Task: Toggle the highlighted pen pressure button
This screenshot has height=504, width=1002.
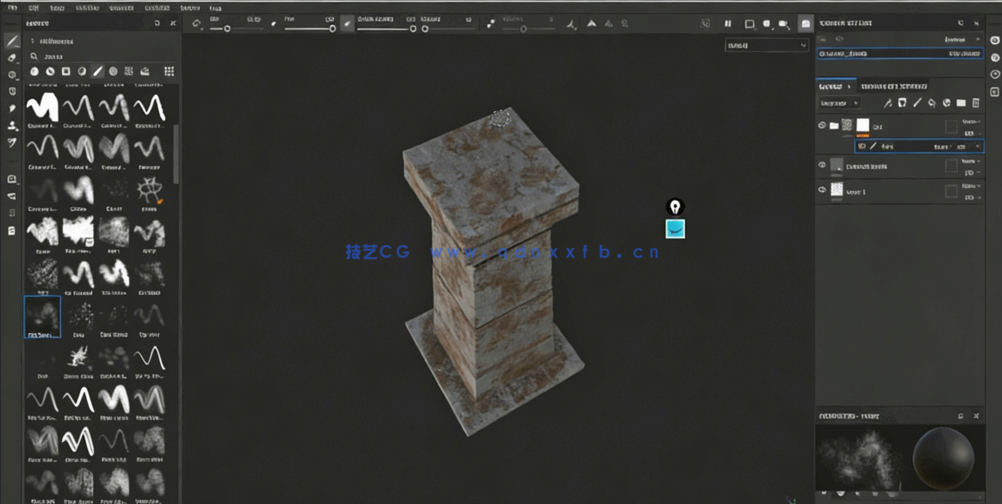Action: click(348, 24)
